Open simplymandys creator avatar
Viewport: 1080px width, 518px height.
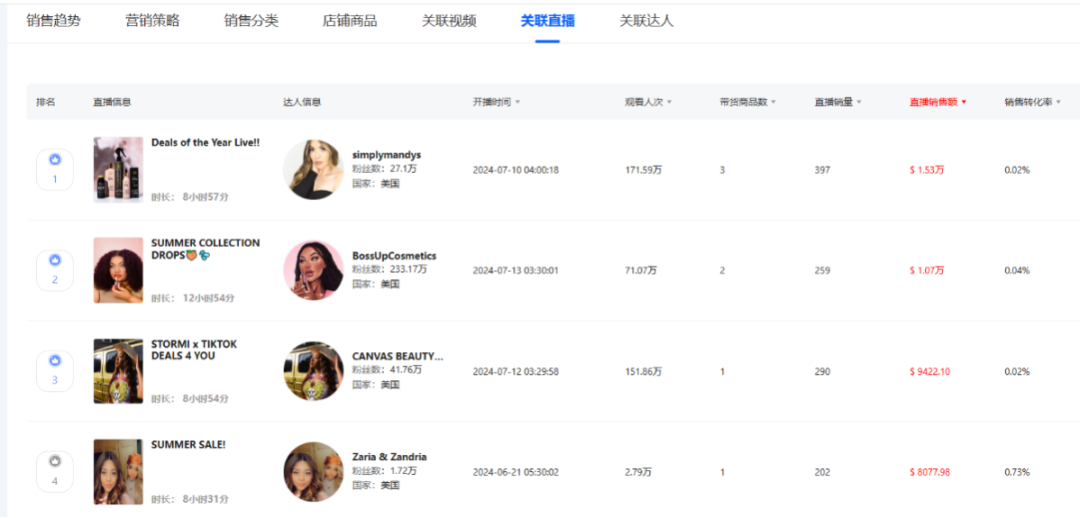point(313,169)
